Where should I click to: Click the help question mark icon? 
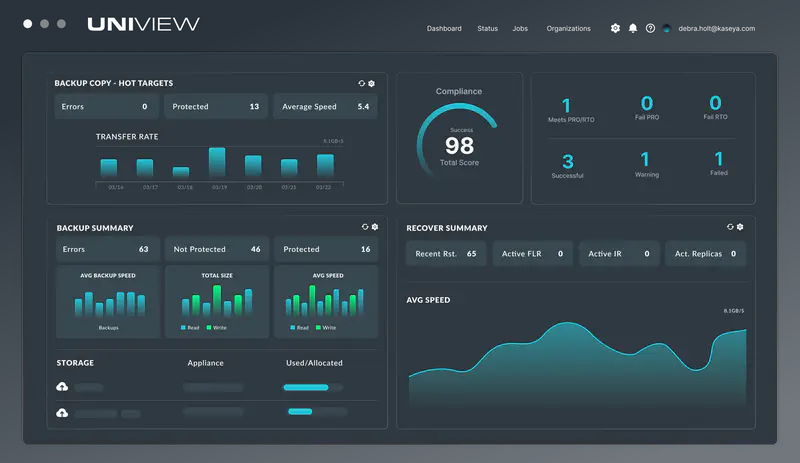click(650, 28)
